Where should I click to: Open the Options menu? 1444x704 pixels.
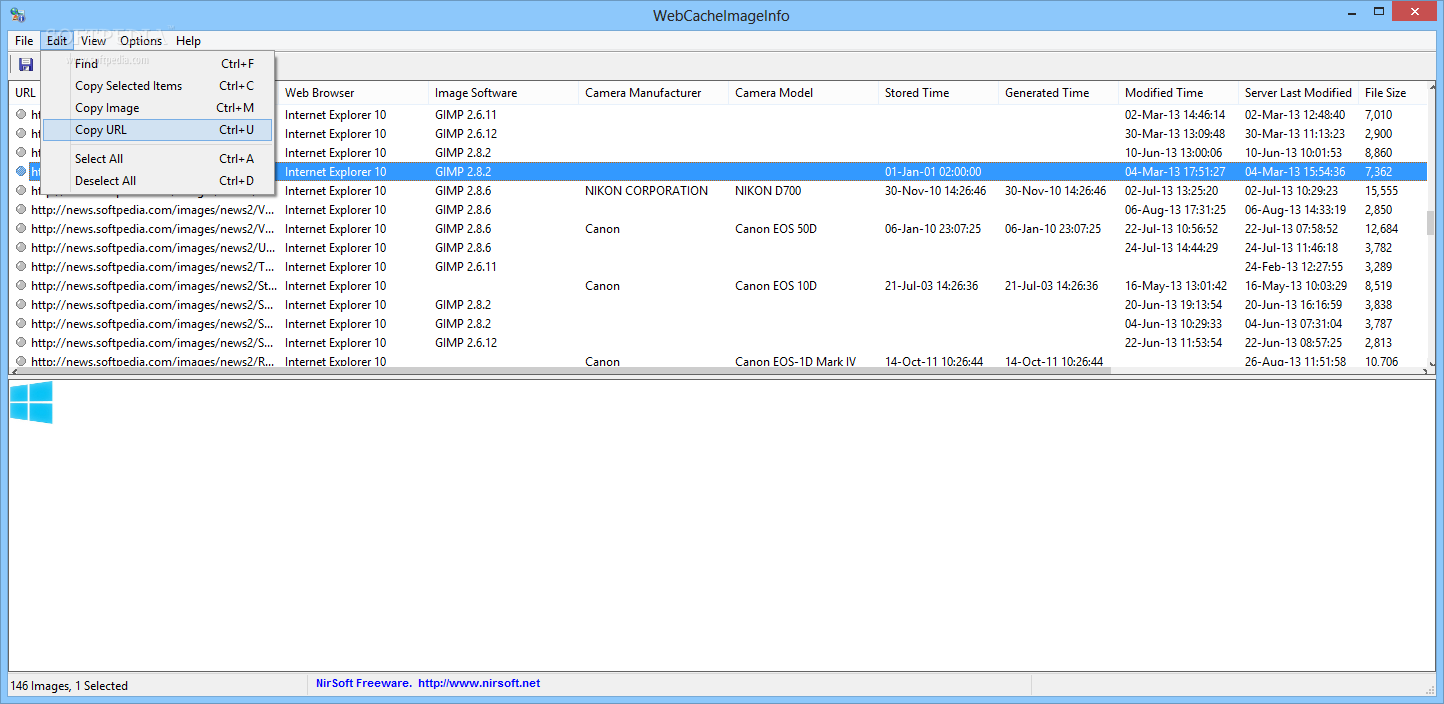tap(141, 41)
